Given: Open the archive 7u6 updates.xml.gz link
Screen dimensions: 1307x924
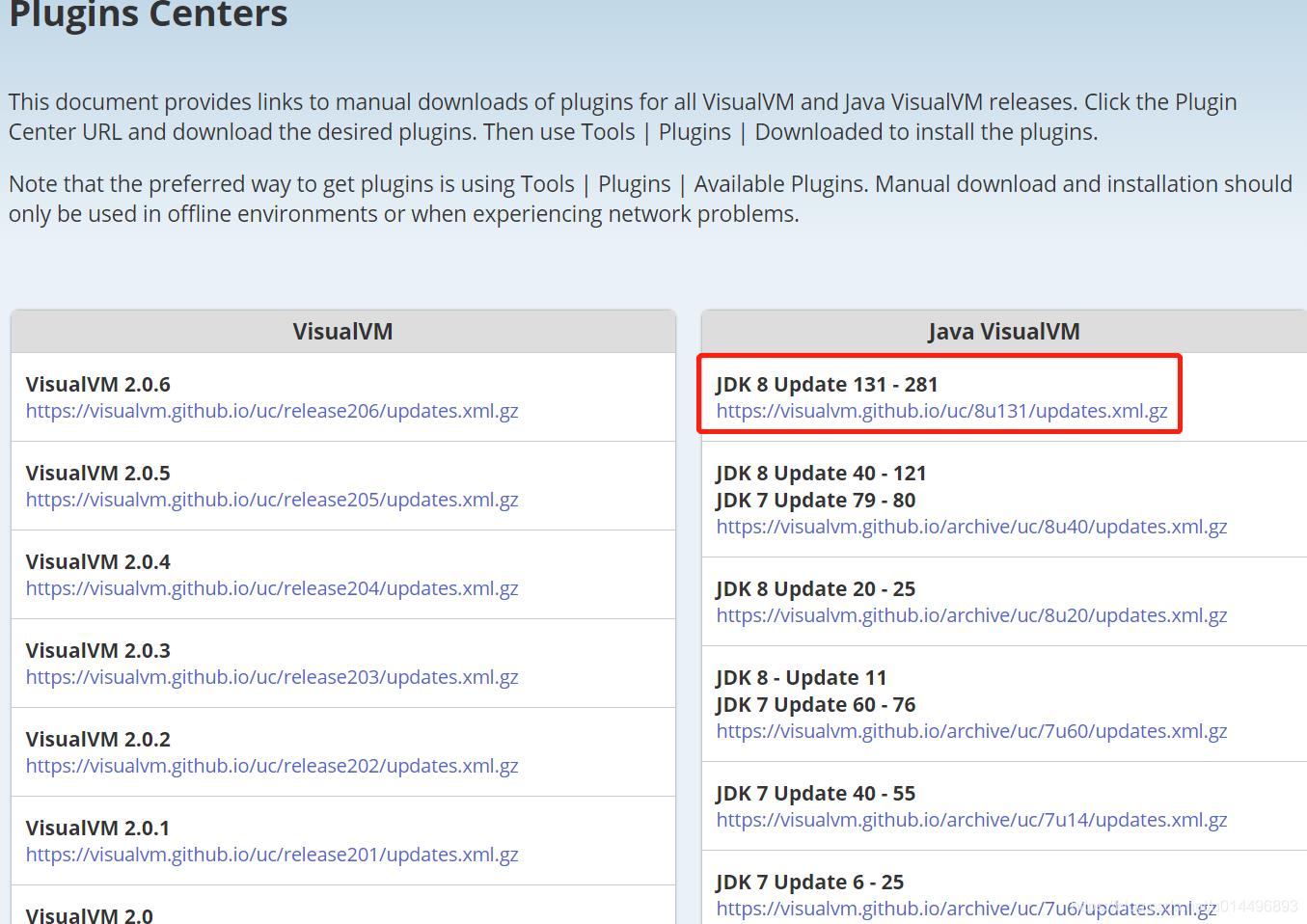Looking at the screenshot, I should pos(967,909).
